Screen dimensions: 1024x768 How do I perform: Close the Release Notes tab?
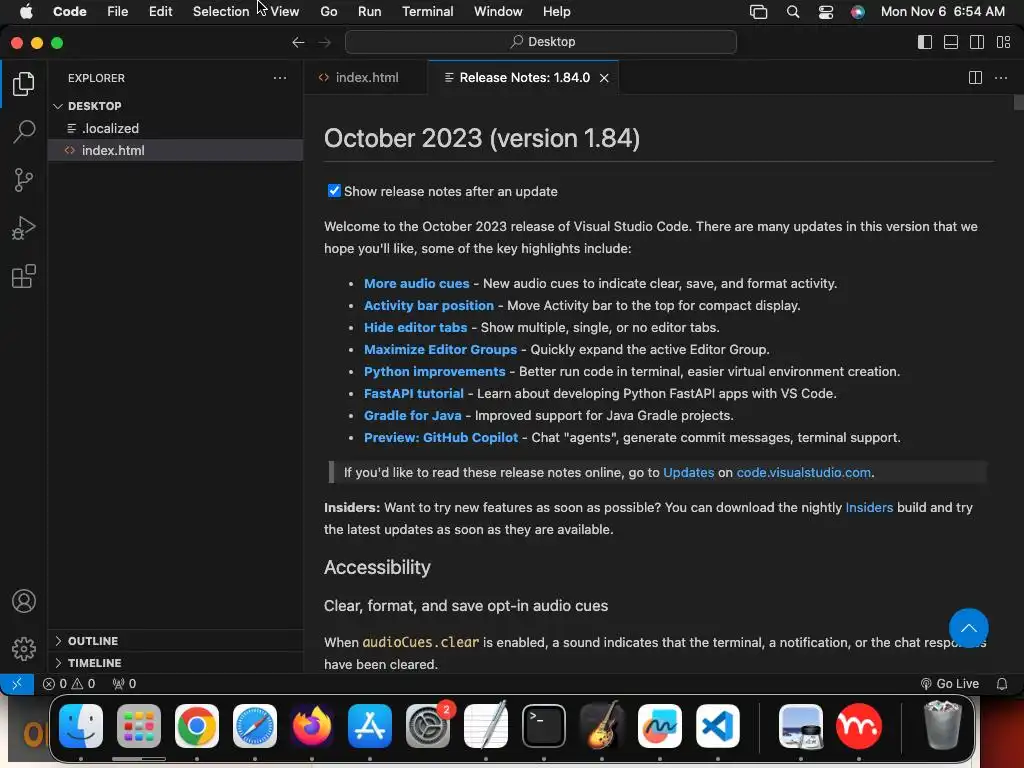[604, 78]
